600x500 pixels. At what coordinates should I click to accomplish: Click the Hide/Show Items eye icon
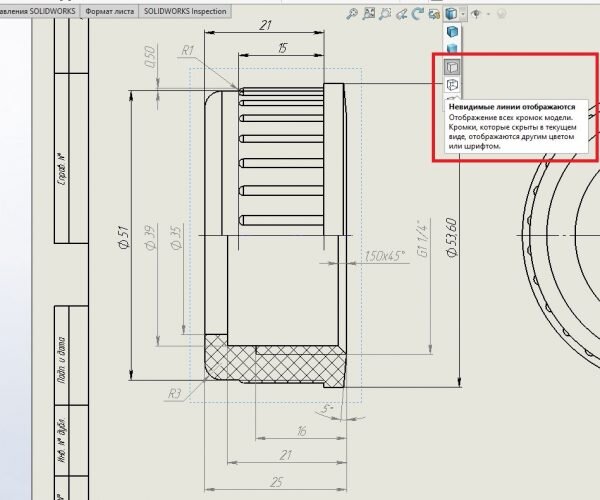tap(476, 14)
